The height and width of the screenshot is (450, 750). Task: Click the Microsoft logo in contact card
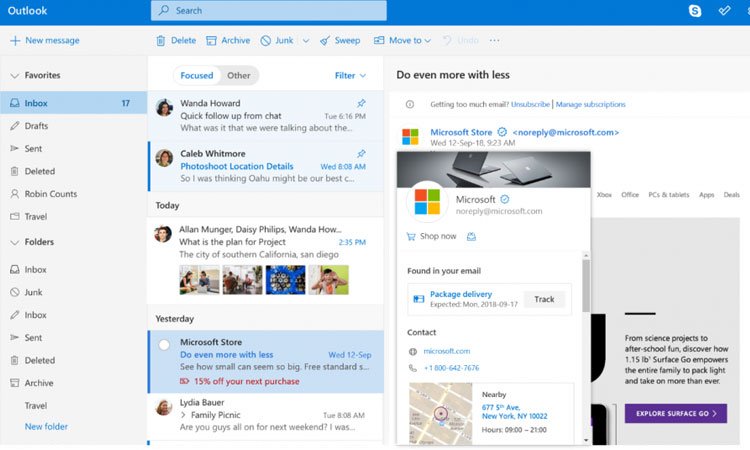pyautogui.click(x=427, y=200)
